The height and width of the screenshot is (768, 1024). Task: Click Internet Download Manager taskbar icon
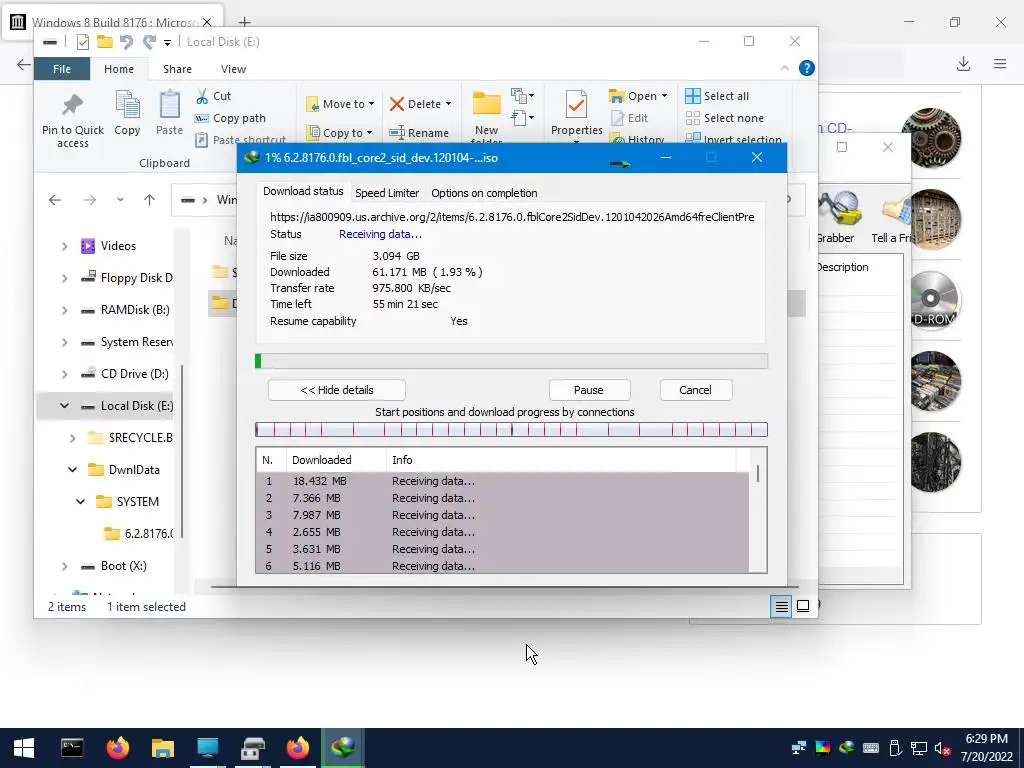343,748
